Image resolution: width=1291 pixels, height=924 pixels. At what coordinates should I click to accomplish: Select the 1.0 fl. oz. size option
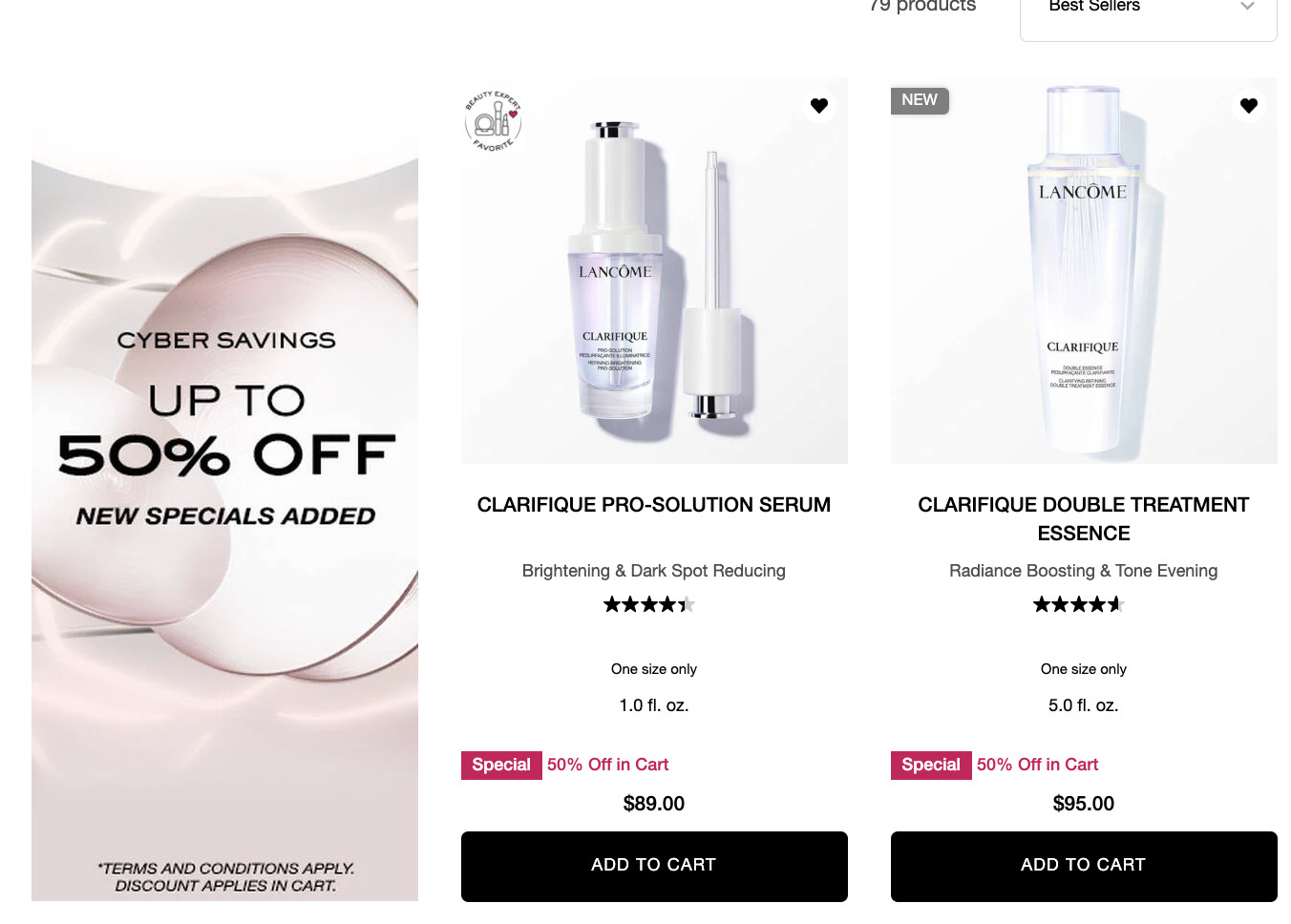(654, 705)
